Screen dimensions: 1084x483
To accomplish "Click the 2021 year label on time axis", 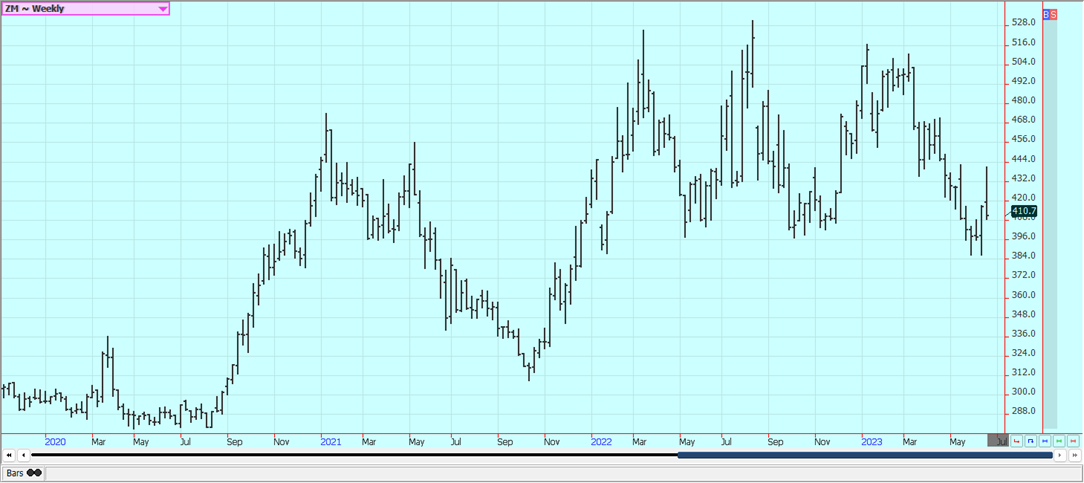I will pyautogui.click(x=330, y=442).
